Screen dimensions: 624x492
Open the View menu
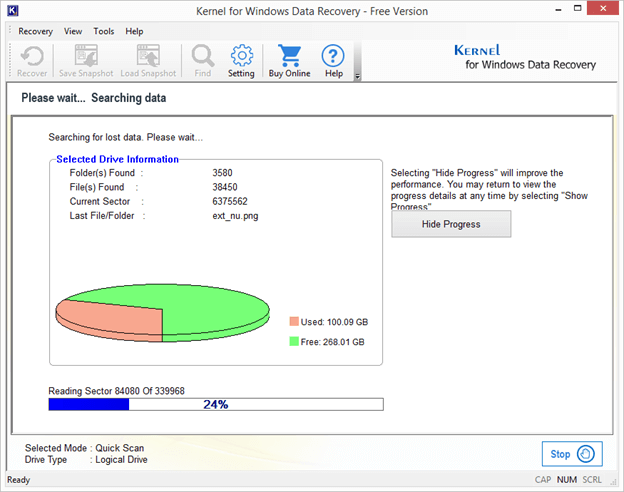click(x=73, y=31)
